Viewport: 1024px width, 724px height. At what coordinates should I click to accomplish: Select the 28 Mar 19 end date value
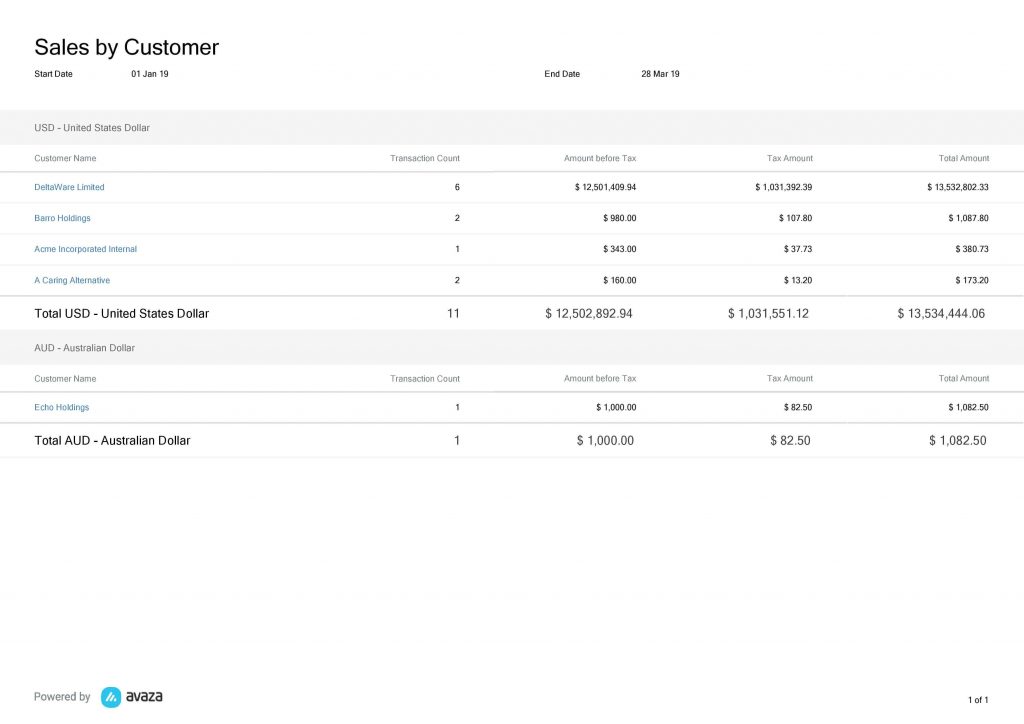pyautogui.click(x=661, y=73)
